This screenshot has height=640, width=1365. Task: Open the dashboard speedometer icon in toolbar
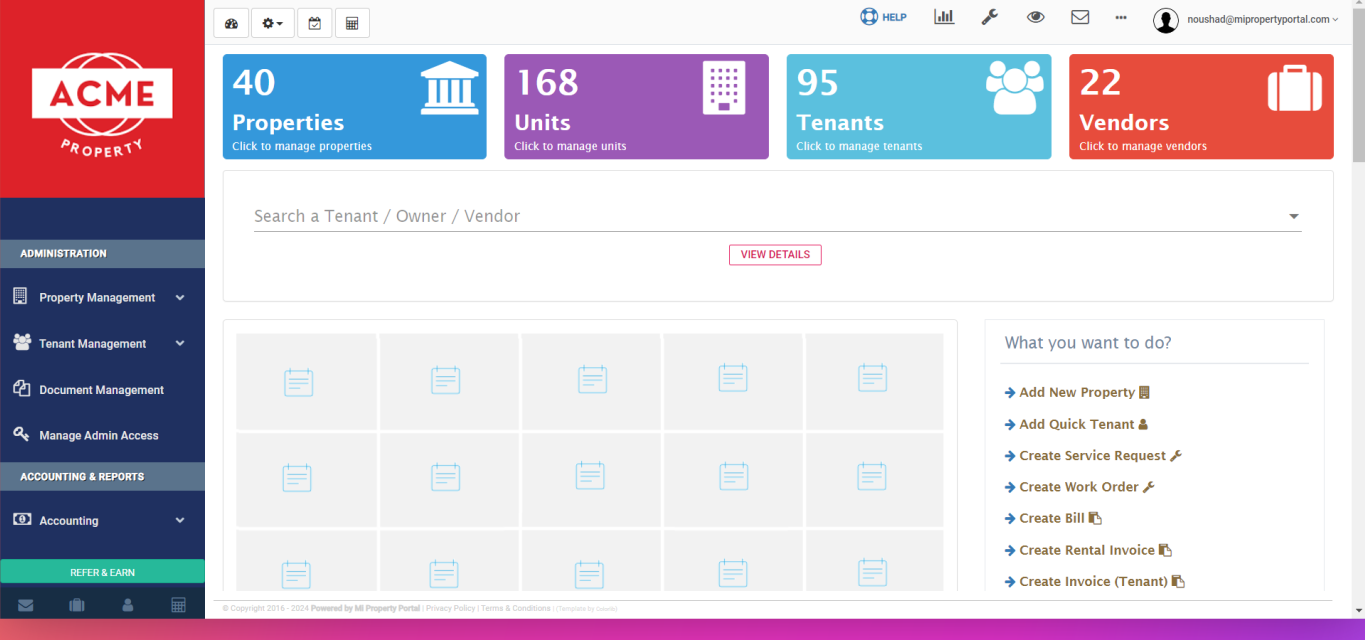pyautogui.click(x=231, y=21)
